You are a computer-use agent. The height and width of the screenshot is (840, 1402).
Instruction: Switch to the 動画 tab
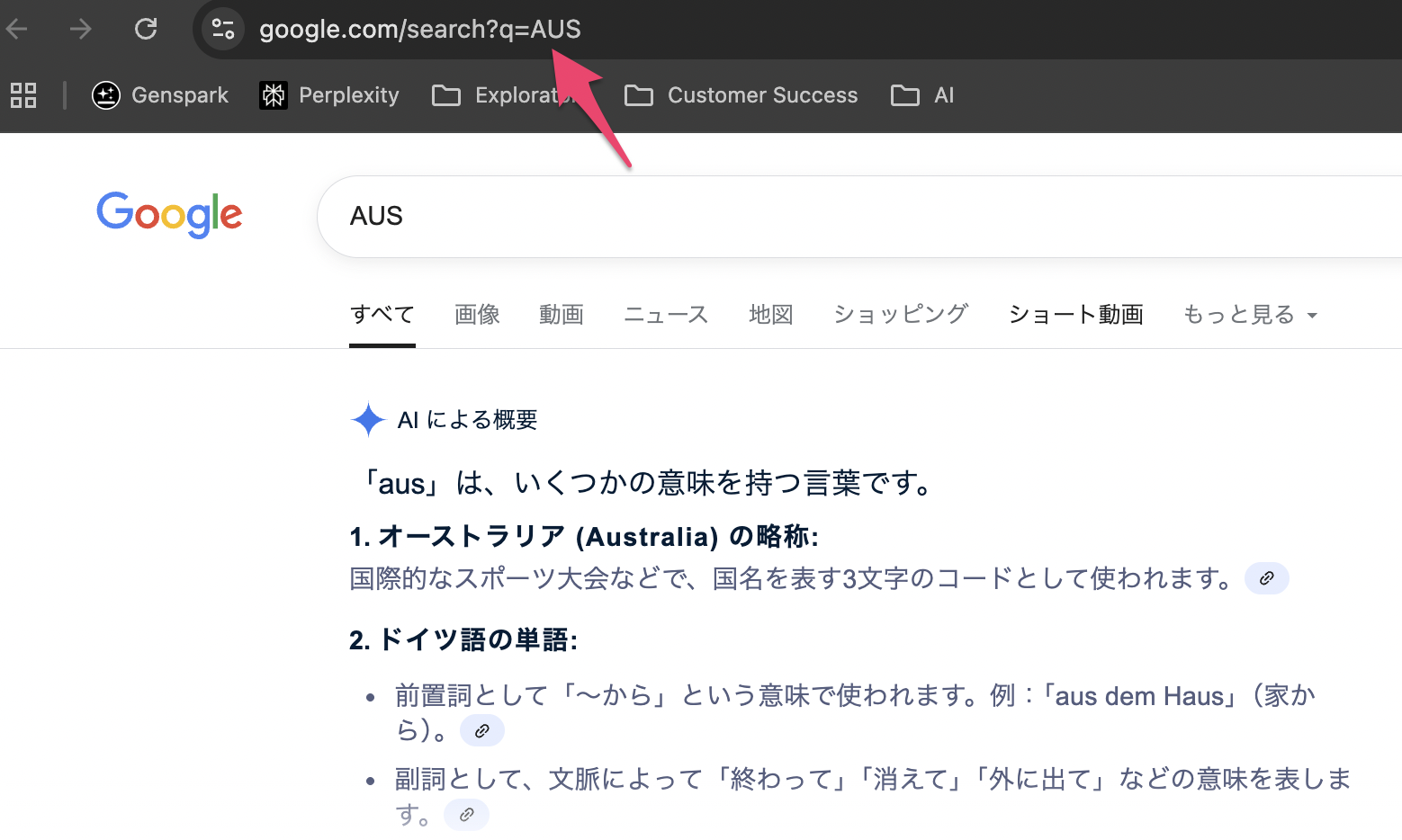(x=562, y=315)
